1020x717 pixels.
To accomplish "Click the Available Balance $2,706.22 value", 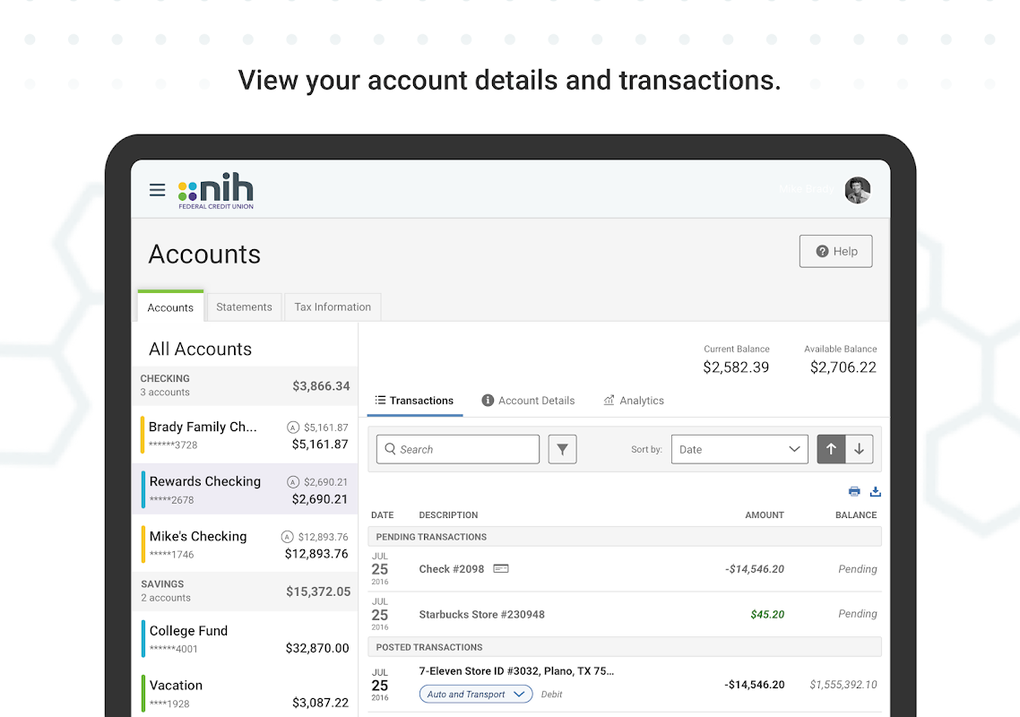I will 843,368.
